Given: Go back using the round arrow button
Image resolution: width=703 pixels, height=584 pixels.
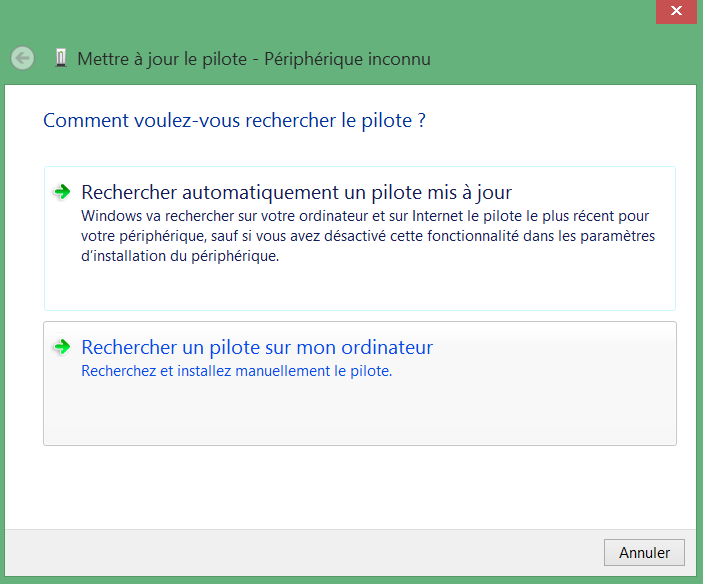Looking at the screenshot, I should tap(22, 58).
